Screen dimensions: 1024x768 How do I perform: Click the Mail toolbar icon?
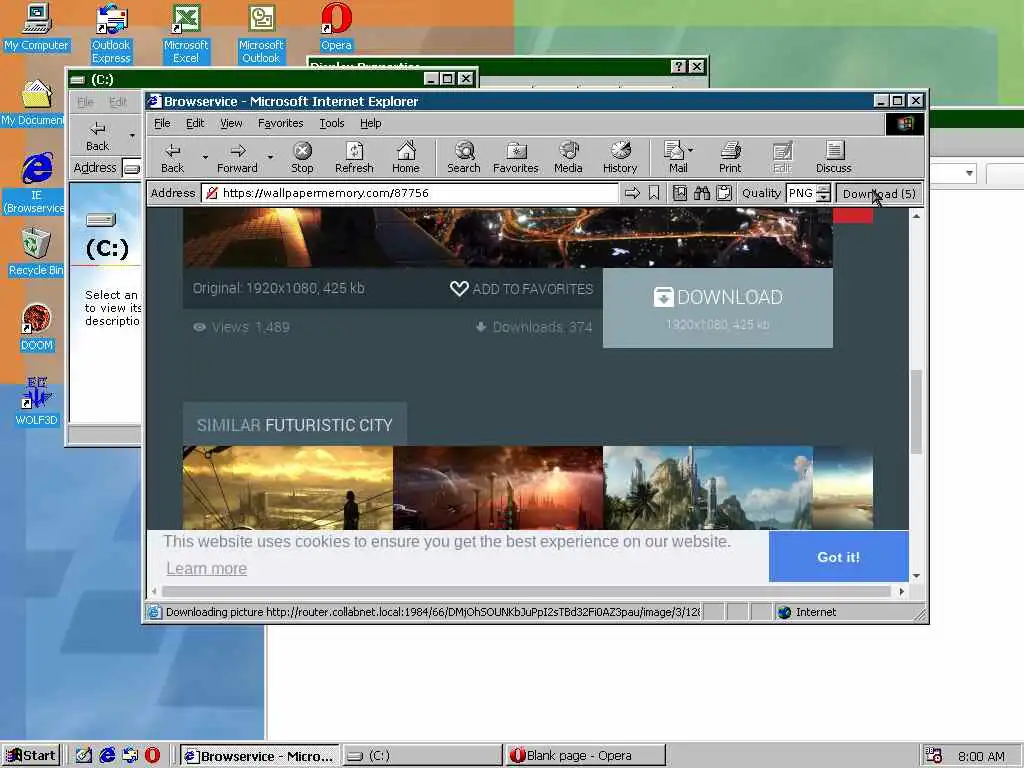tap(675, 157)
